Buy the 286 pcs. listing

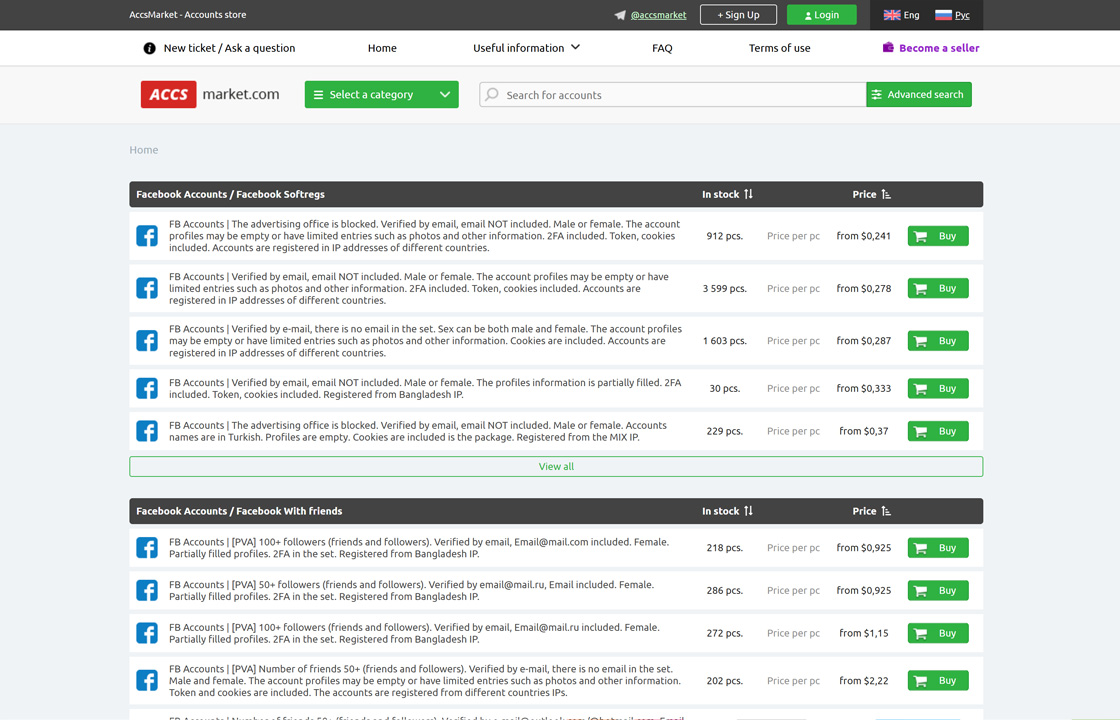938,591
